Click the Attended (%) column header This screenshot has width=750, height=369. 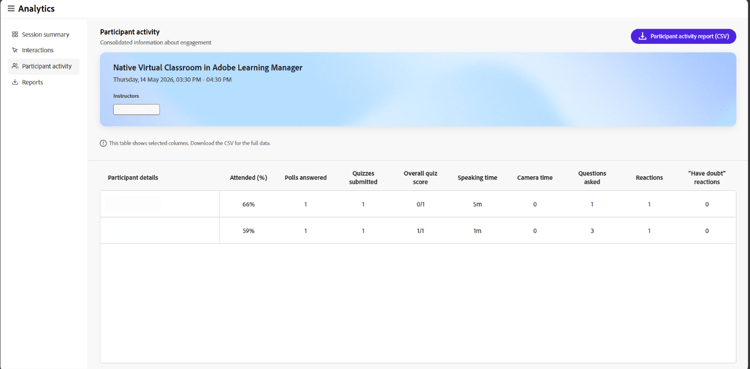(x=248, y=178)
